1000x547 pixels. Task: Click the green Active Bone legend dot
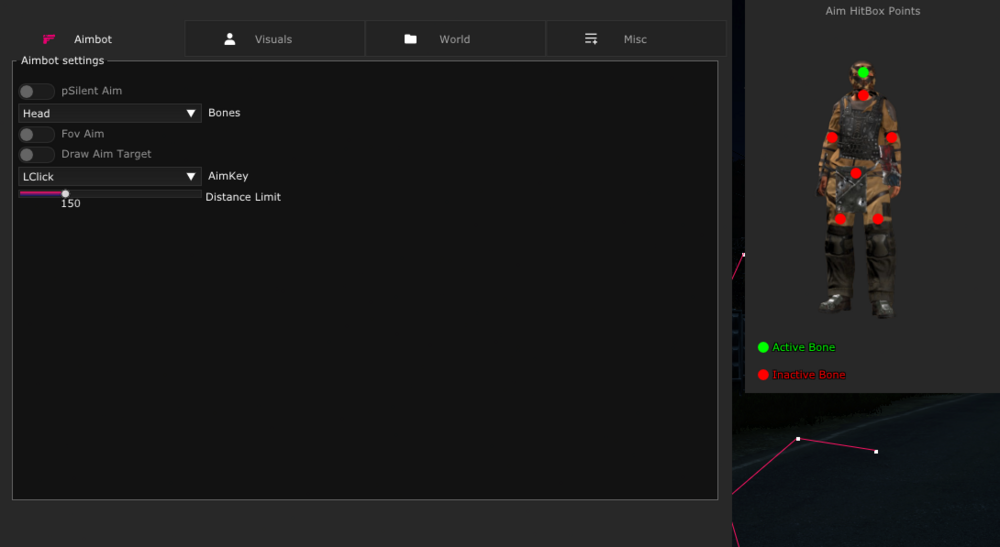tap(763, 347)
